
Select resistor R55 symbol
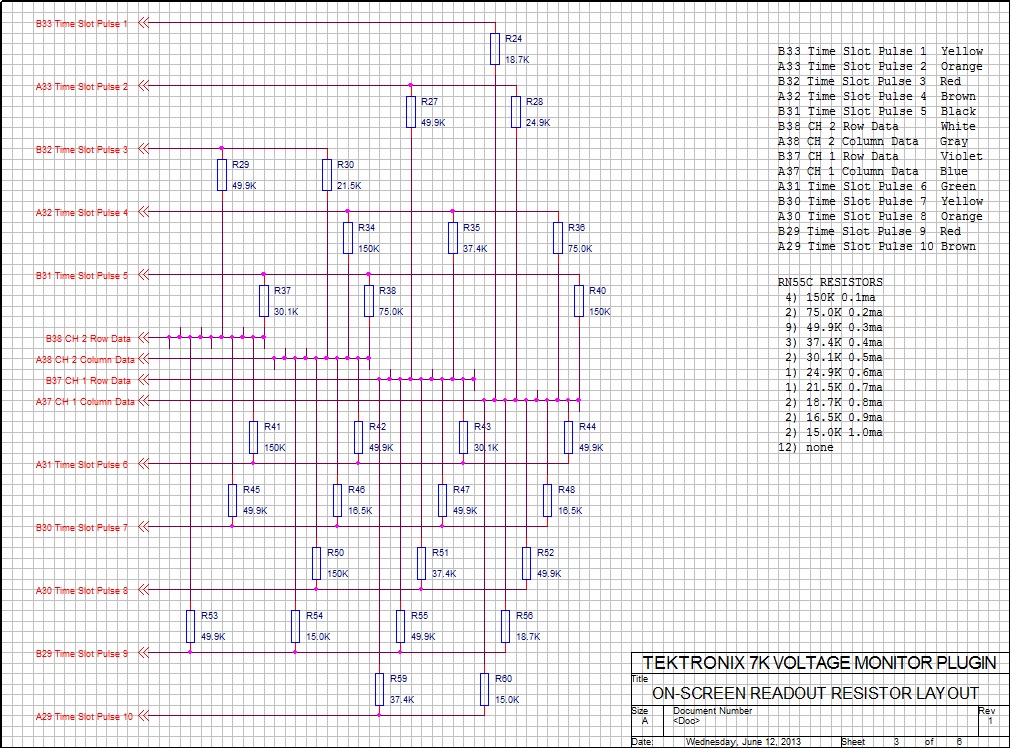[400, 627]
